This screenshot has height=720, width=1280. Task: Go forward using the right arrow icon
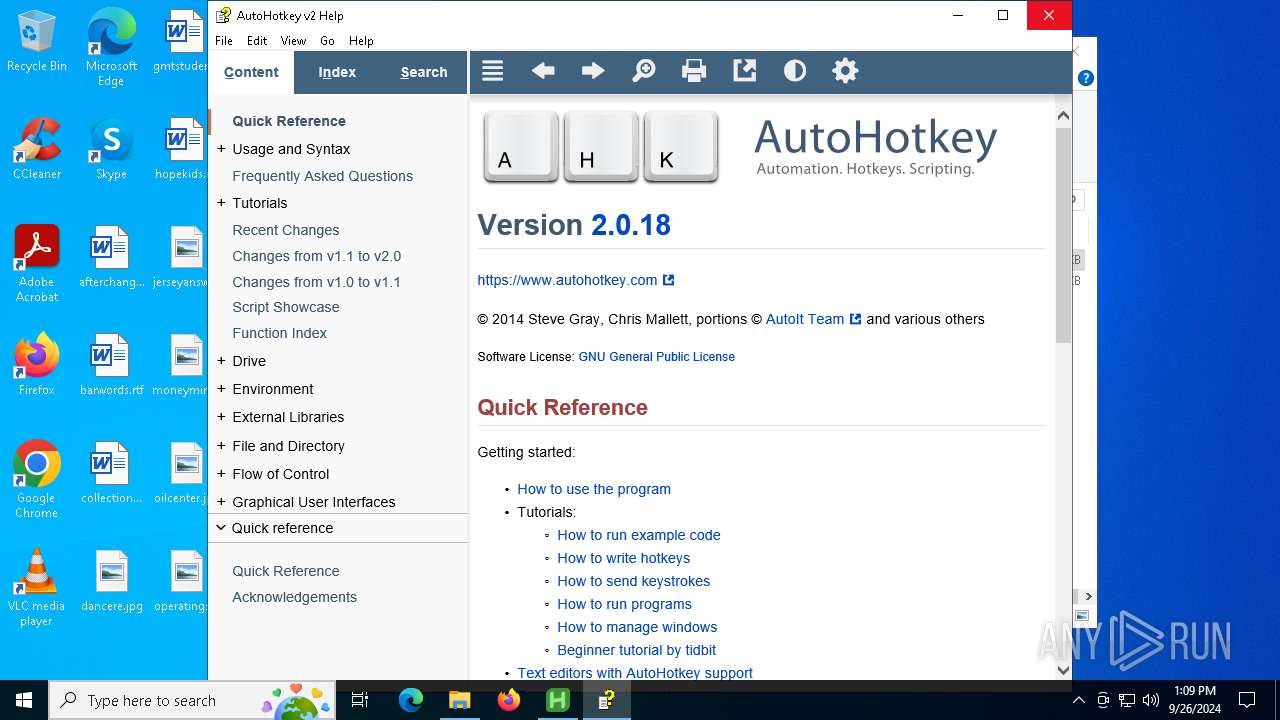[x=593, y=71]
